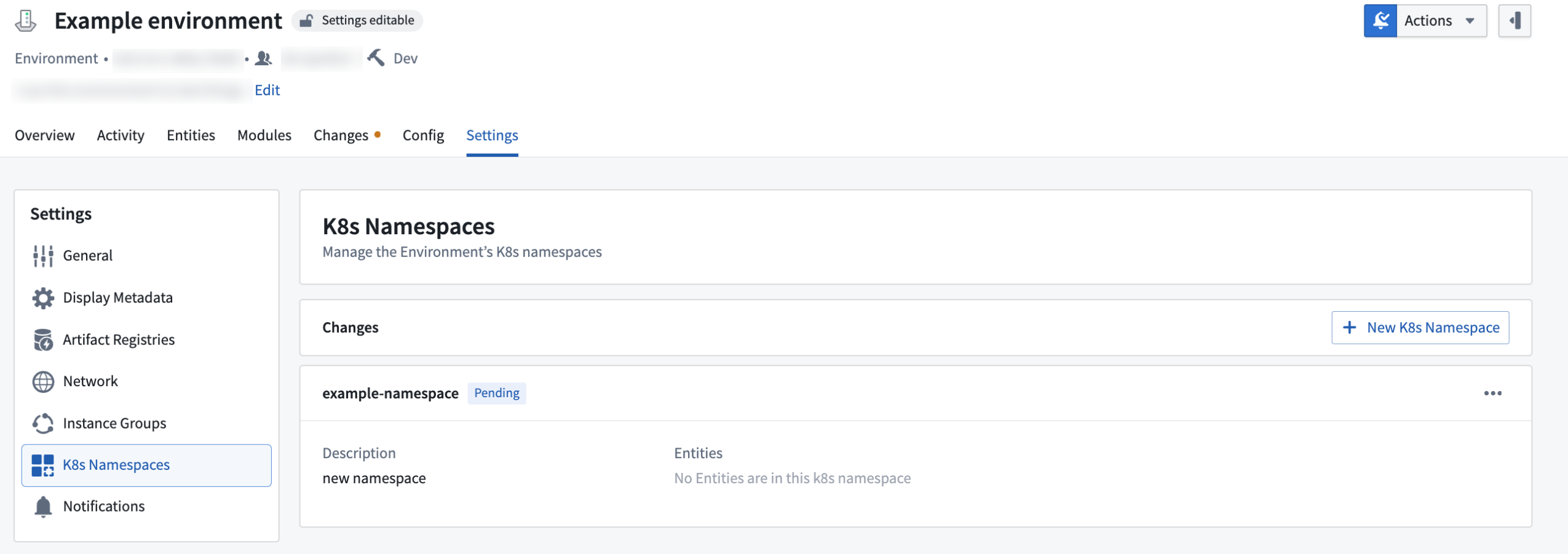Click the Edit link under the environment name
The width and height of the screenshot is (1568, 554).
tap(267, 90)
